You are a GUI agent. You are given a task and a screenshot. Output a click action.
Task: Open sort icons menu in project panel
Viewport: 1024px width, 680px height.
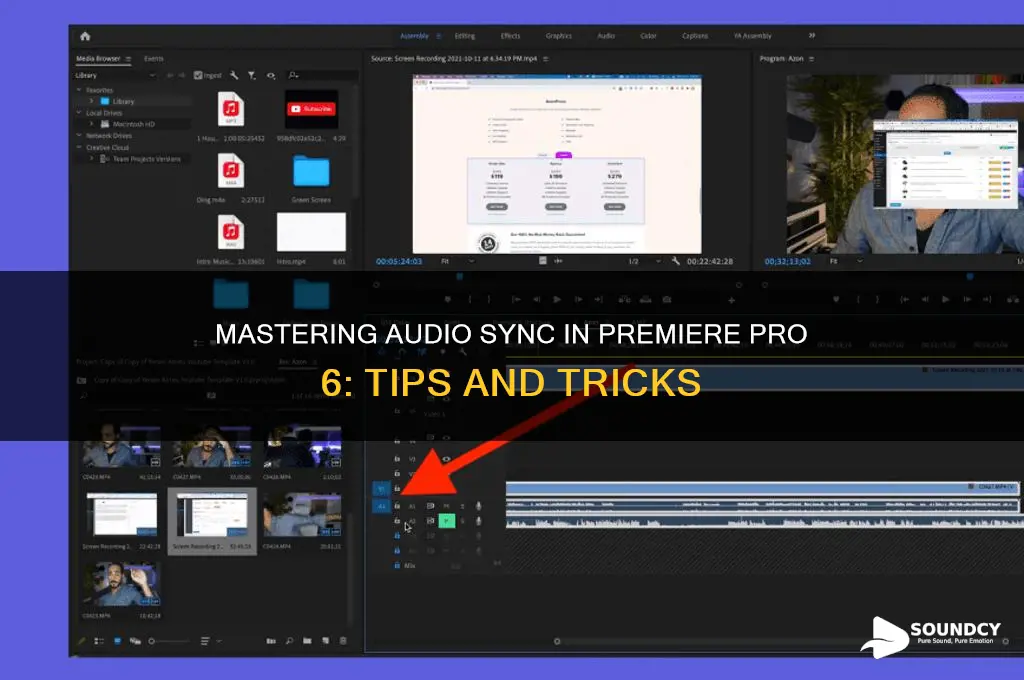point(205,641)
